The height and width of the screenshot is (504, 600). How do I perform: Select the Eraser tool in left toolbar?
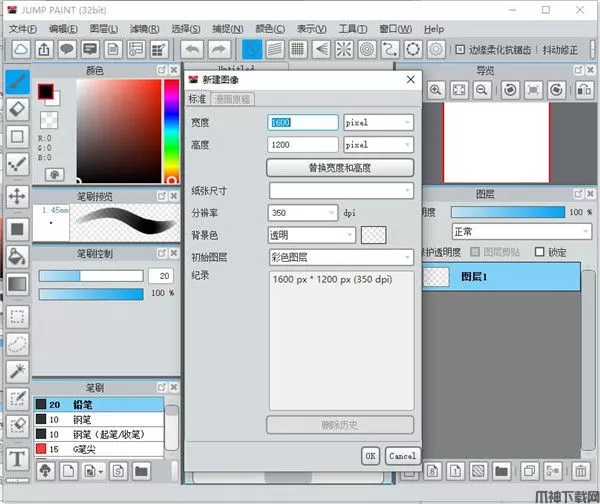(17, 109)
